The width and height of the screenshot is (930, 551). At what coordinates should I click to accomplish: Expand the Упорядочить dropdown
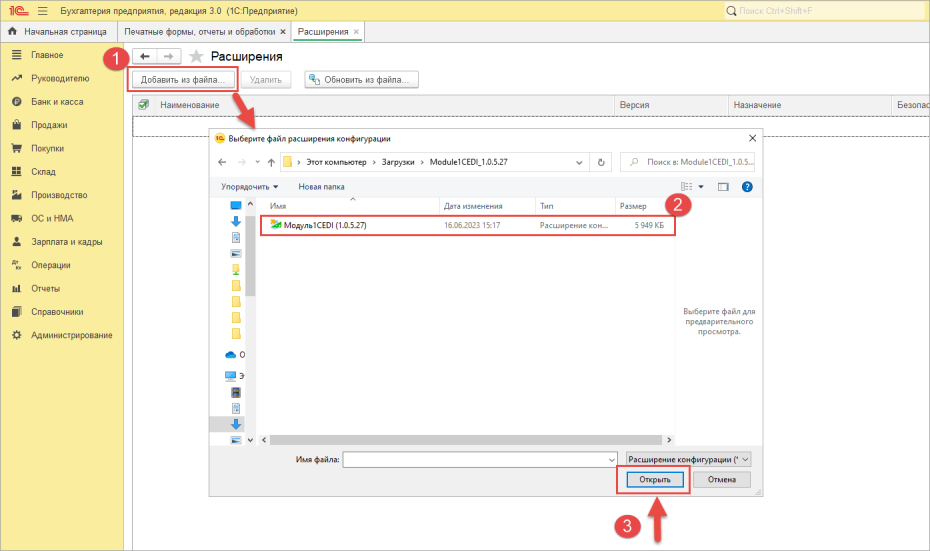tap(250, 187)
